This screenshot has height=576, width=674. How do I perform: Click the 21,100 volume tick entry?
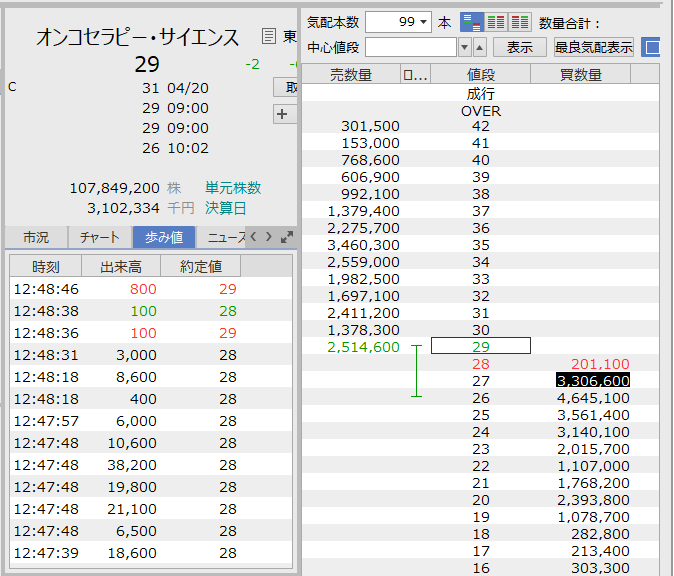[132, 509]
